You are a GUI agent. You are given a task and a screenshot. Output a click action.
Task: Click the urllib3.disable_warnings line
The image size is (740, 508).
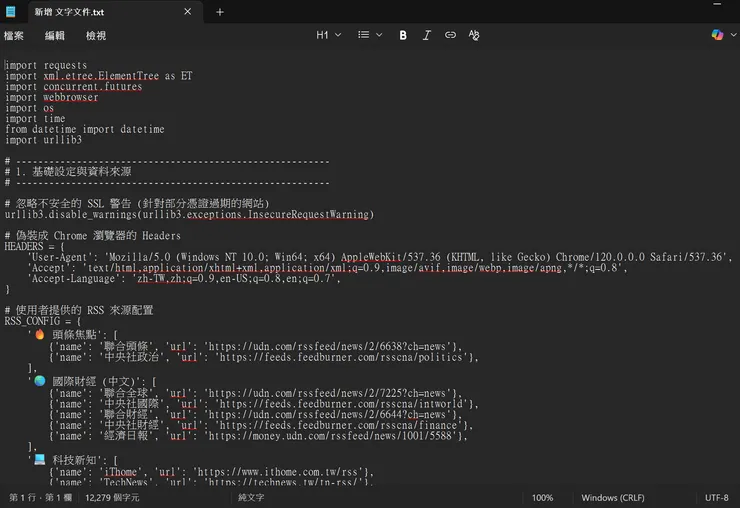[189, 215]
